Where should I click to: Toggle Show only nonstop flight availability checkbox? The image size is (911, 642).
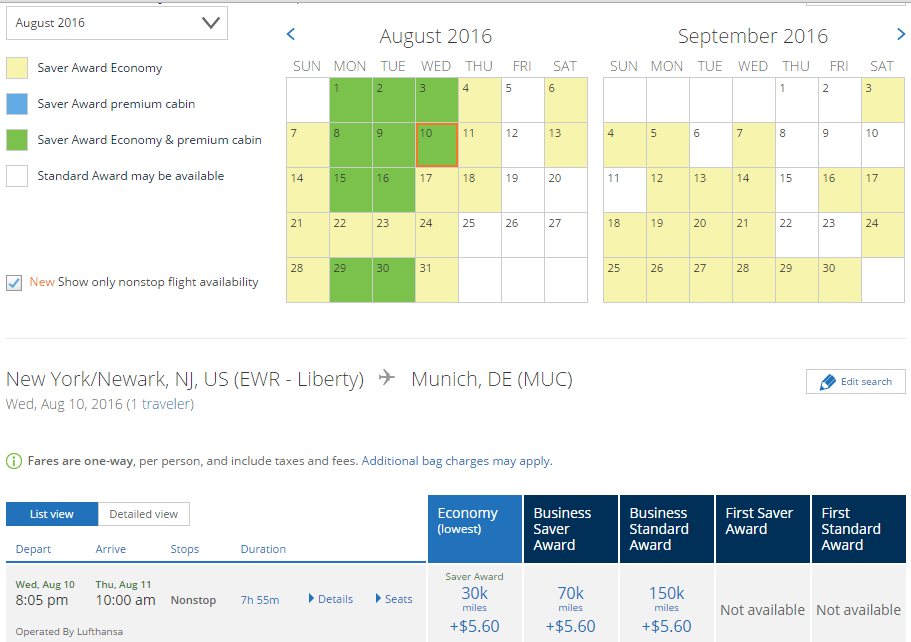click(14, 283)
